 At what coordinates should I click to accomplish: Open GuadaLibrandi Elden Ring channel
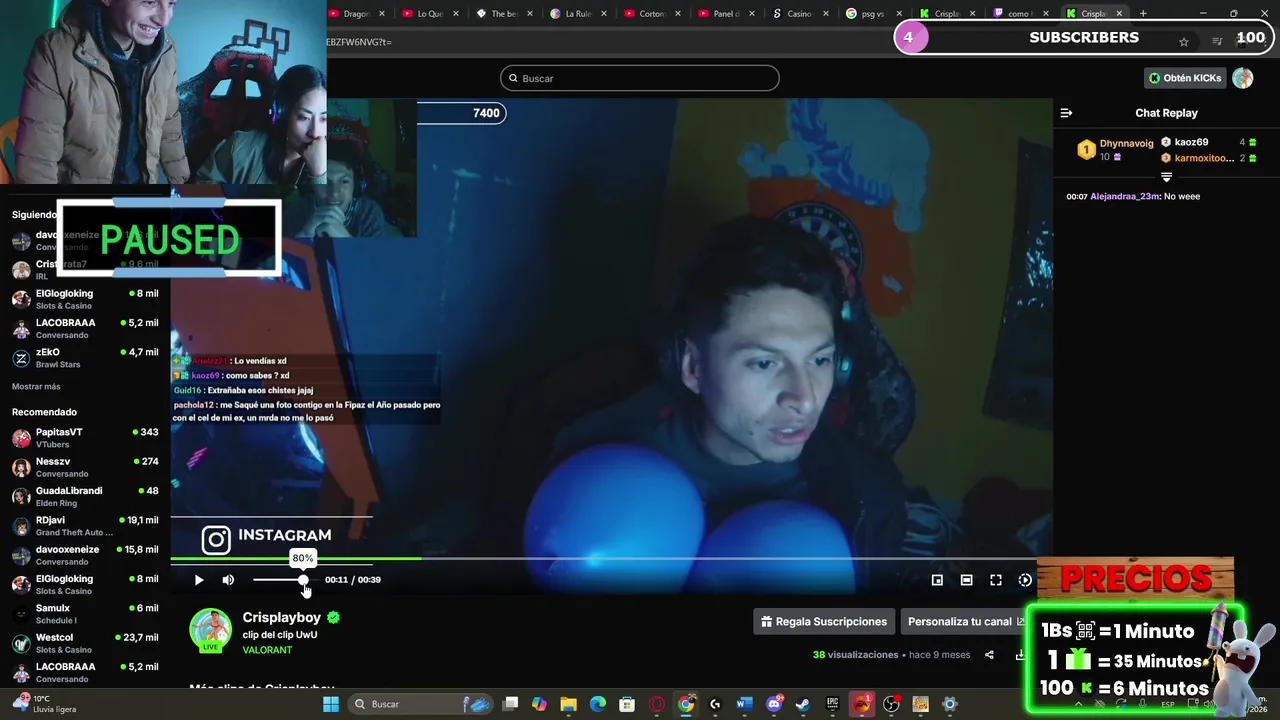[85, 497]
